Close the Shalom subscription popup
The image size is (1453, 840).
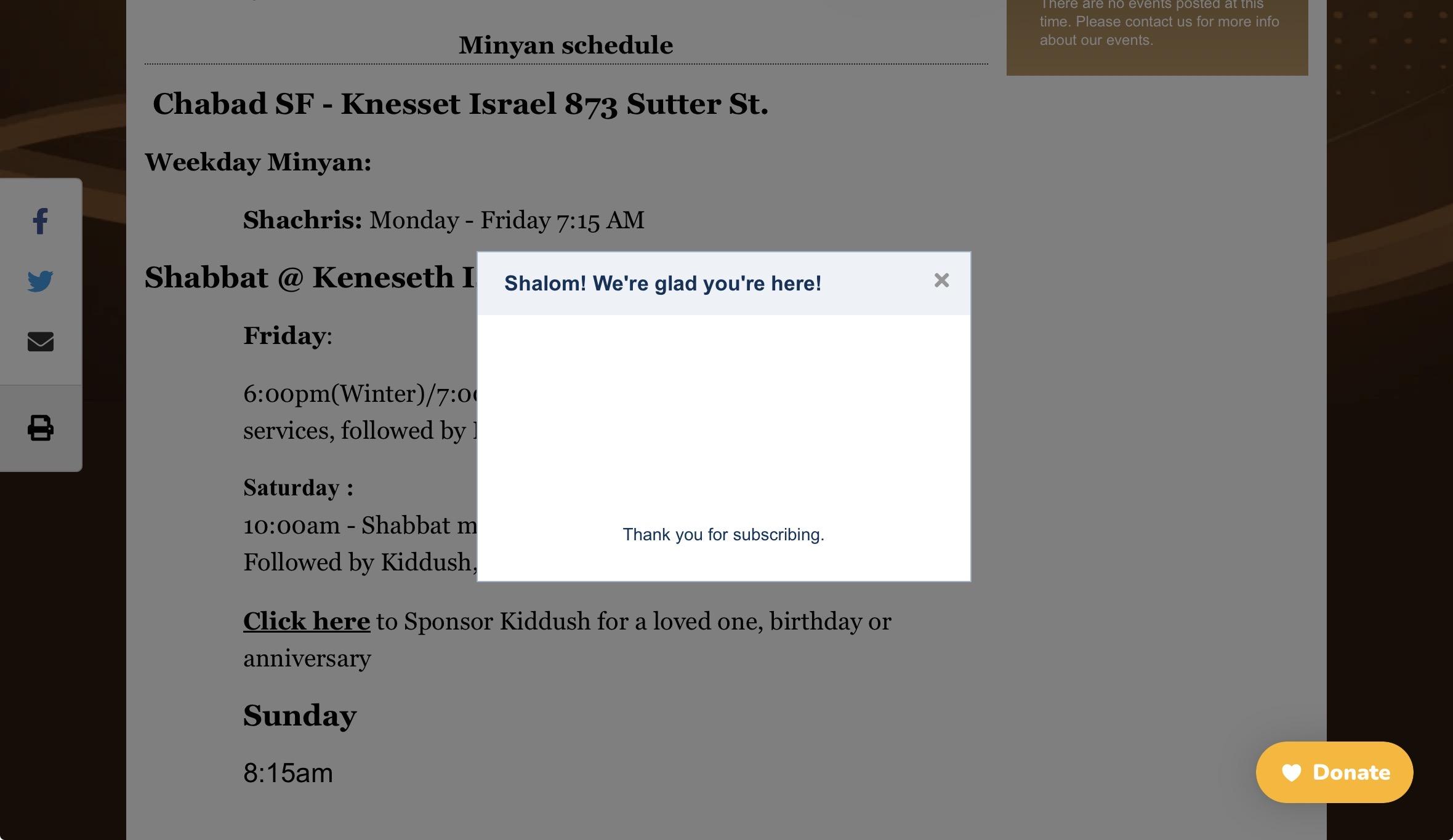(x=941, y=281)
